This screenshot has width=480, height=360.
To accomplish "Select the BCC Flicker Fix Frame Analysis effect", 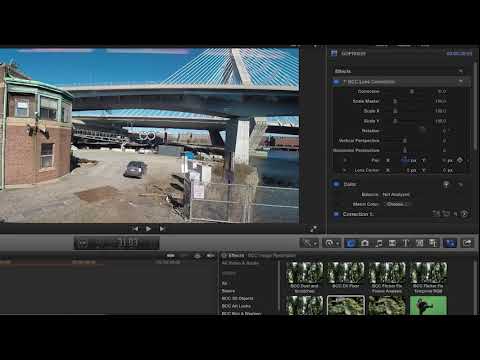I will click(x=387, y=277).
